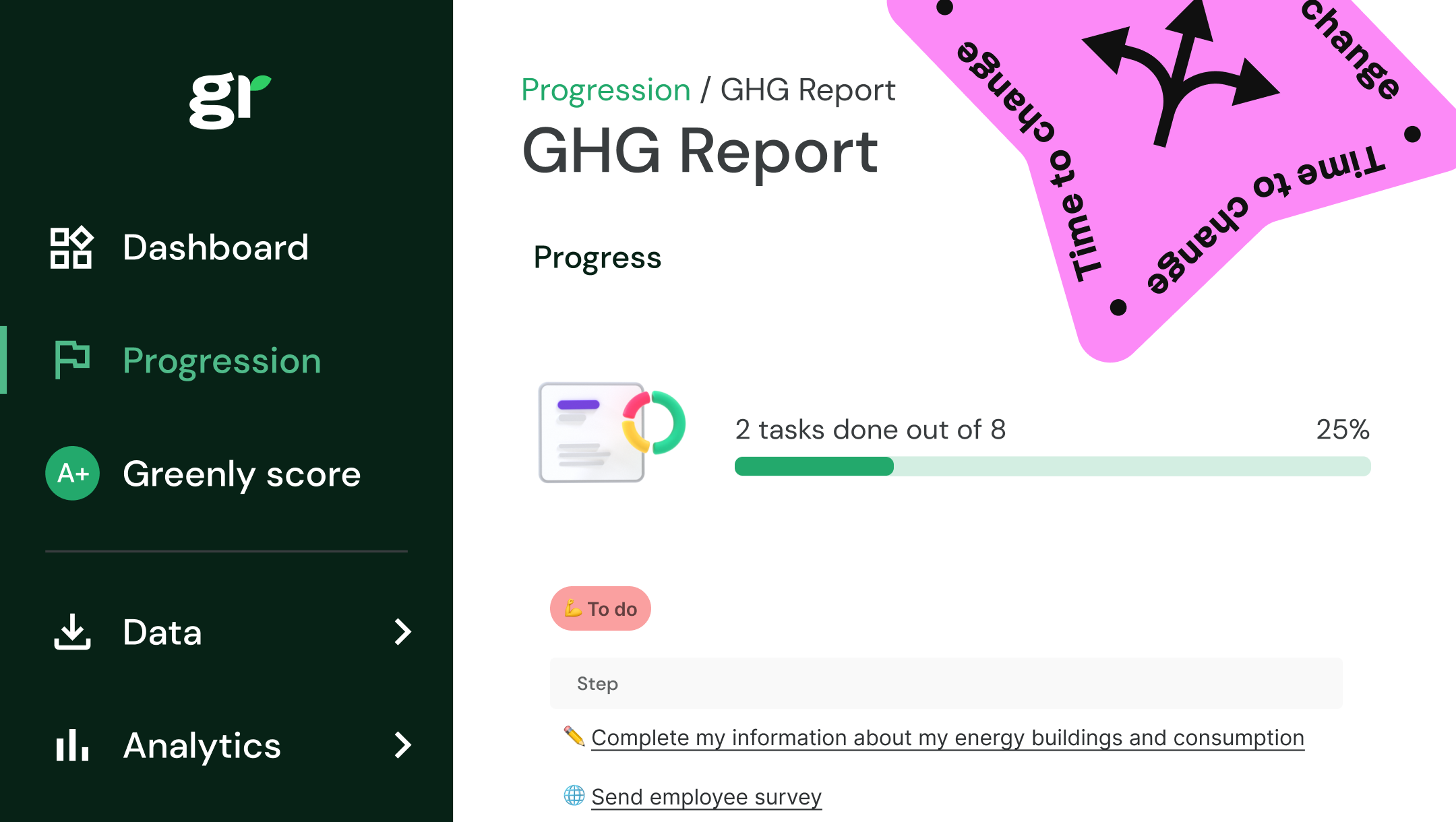This screenshot has height=822, width=1456.
Task: Open 'Complete my information about my energy buildings' link
Action: [x=947, y=738]
